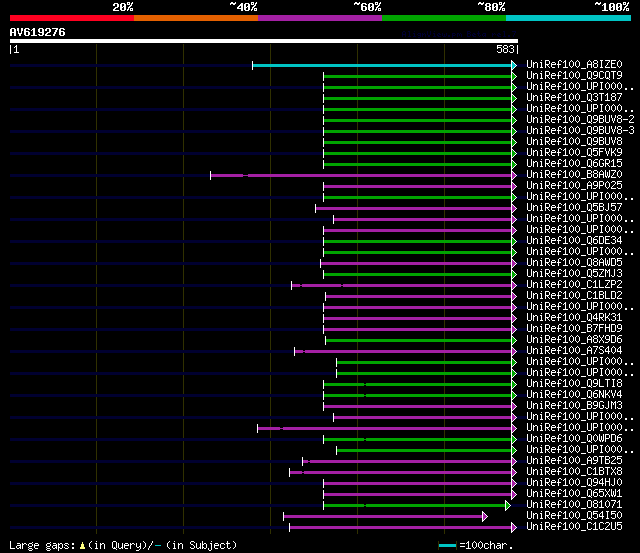The width and height of the screenshot is (640, 553).
Task: Click the purple ~60% identity legend bar
Action: coord(320,18)
